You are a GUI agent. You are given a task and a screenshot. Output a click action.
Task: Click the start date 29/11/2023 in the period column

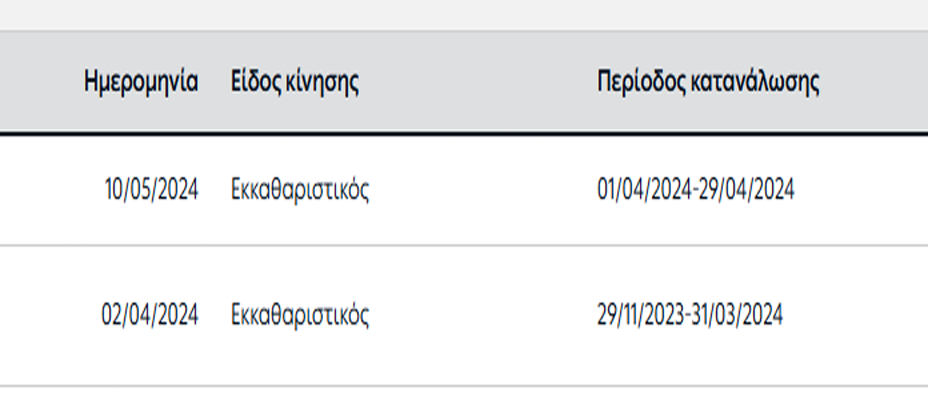pyautogui.click(x=640, y=315)
